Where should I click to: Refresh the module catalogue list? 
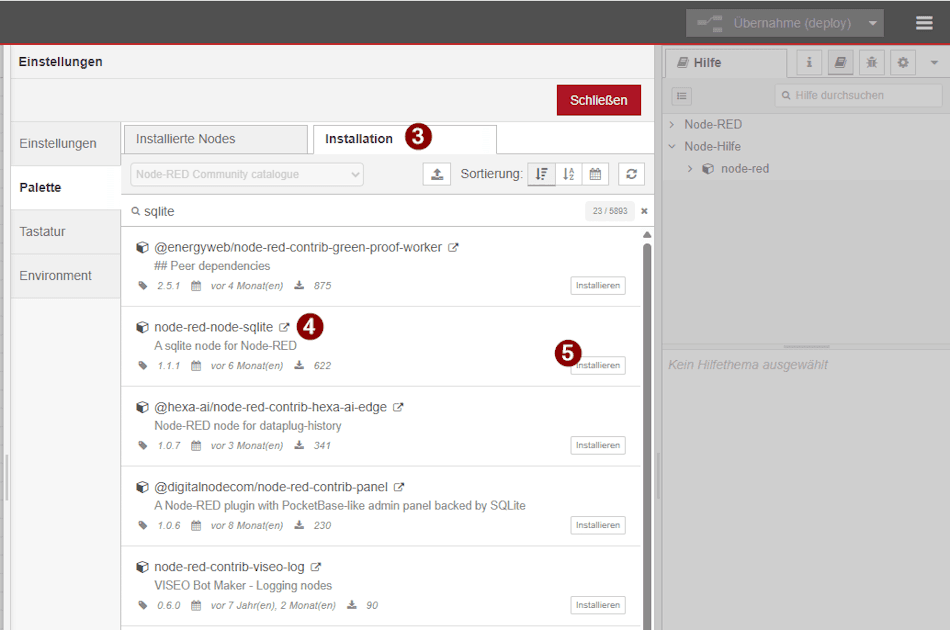click(x=631, y=173)
